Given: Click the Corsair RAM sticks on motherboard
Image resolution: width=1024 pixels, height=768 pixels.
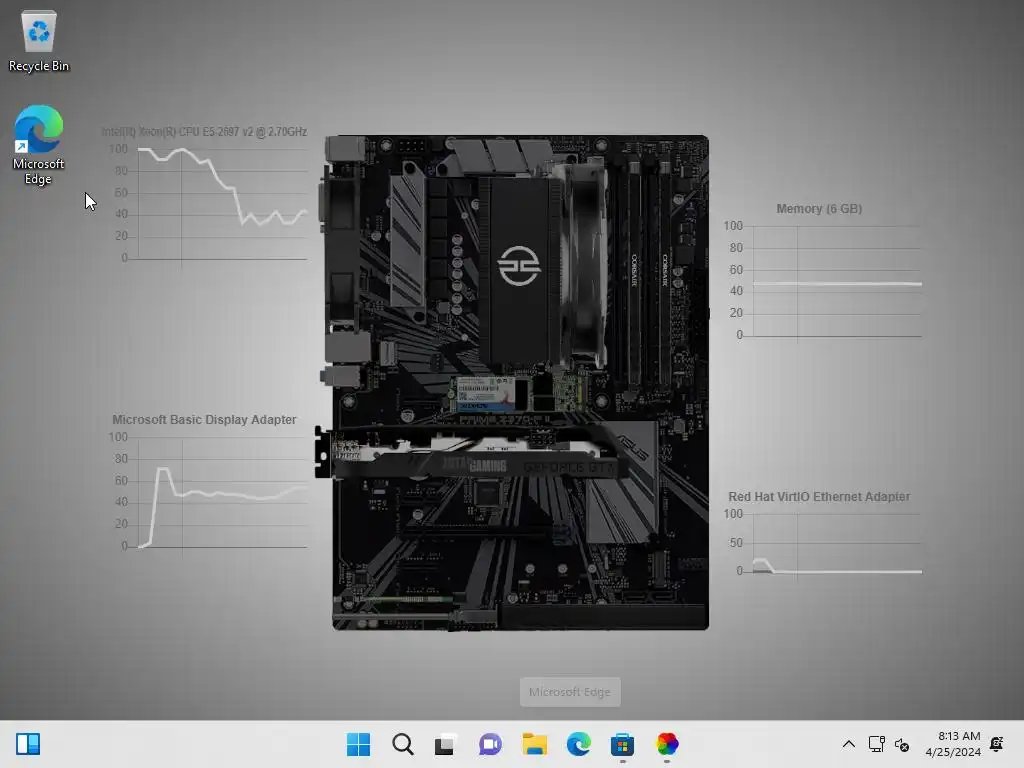Looking at the screenshot, I should (649, 274).
